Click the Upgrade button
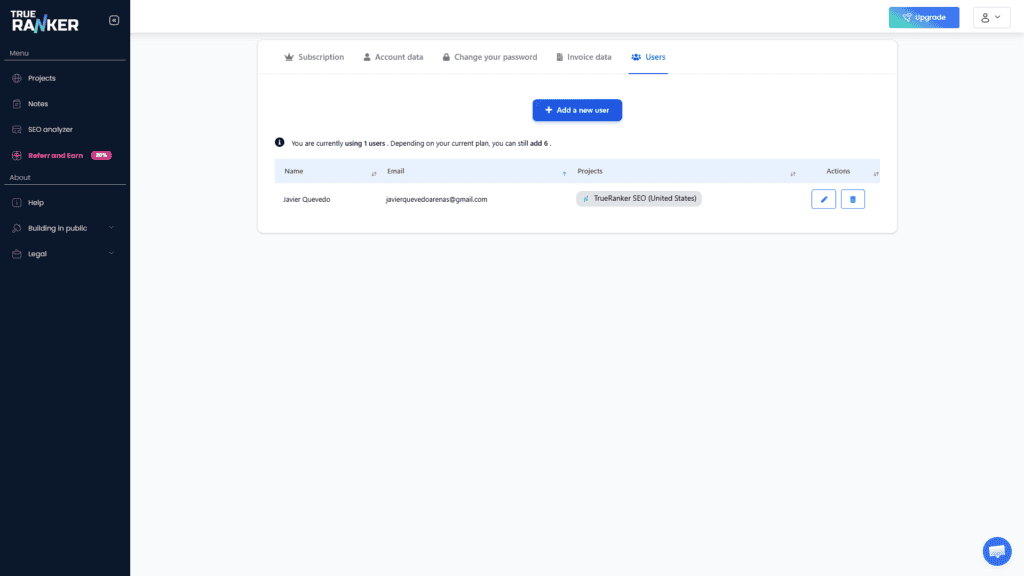Screen dimensions: 1024x576 tap(923, 17)
